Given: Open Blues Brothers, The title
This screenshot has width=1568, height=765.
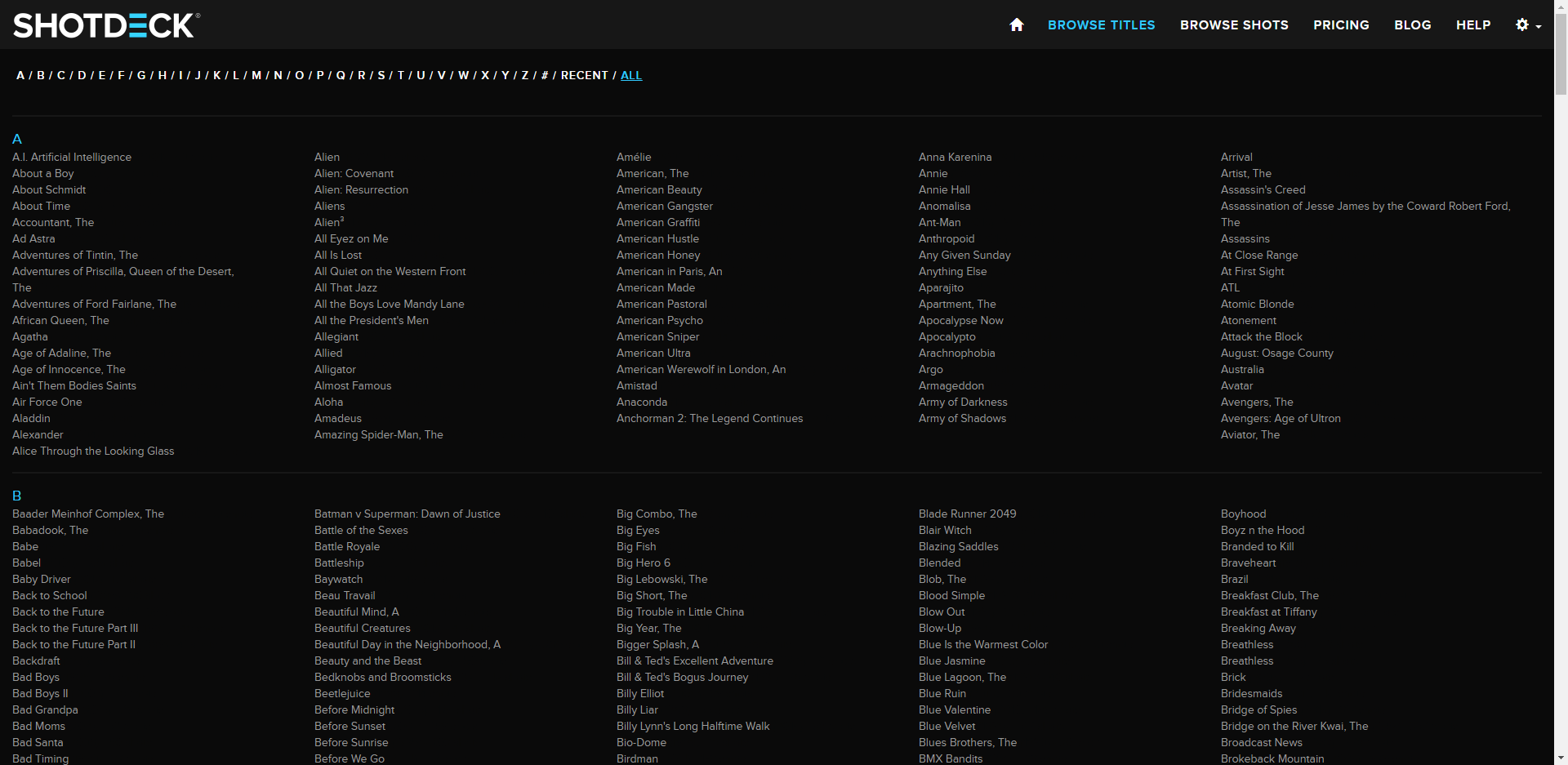Looking at the screenshot, I should (968, 742).
